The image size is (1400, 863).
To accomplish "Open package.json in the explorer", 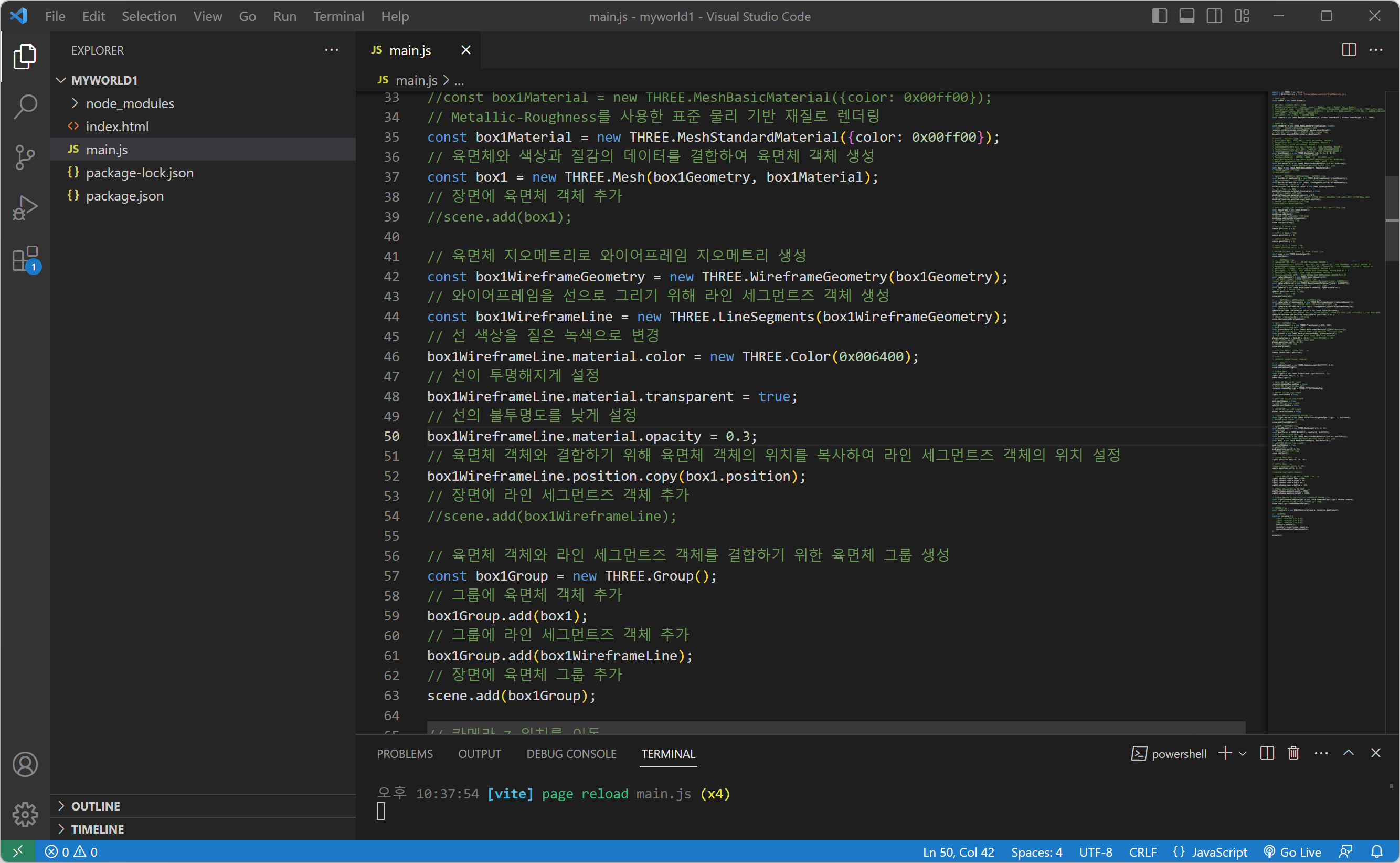I will pos(124,196).
